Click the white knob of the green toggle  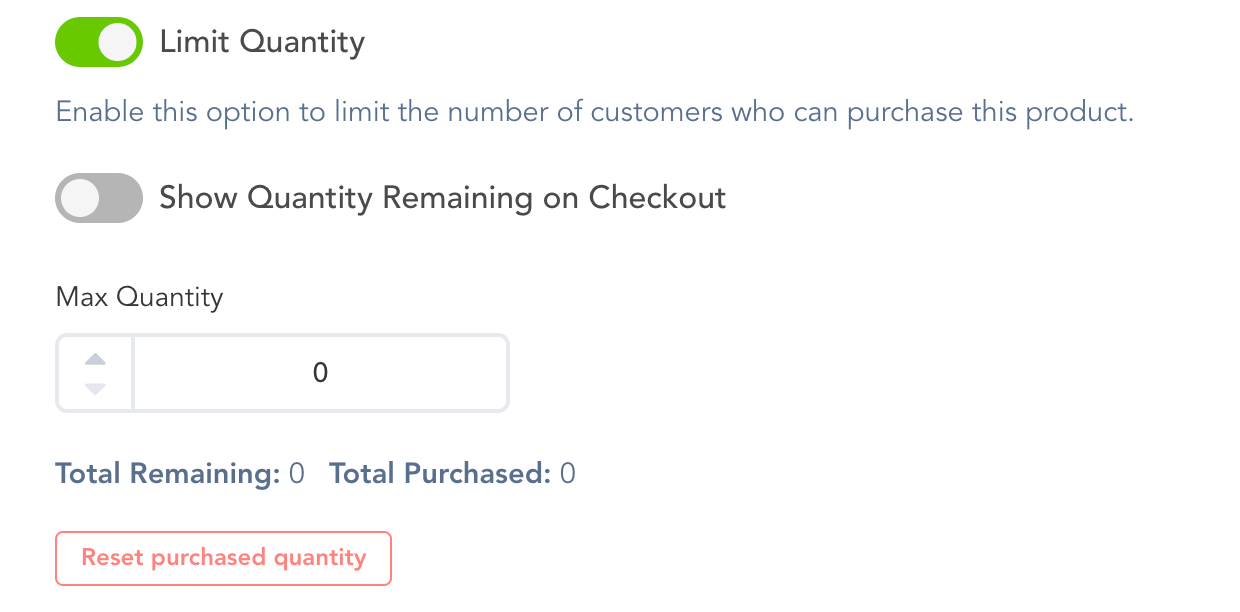pos(119,42)
